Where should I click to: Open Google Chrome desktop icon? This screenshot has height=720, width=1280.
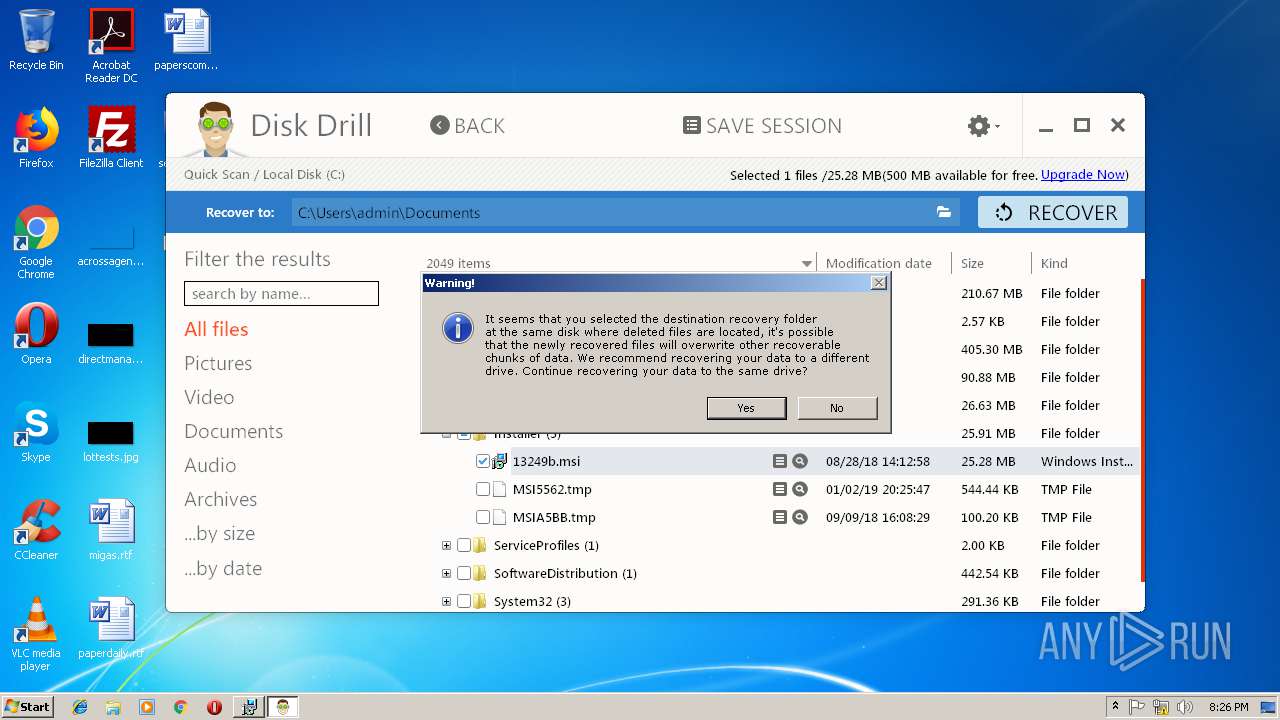pos(36,242)
